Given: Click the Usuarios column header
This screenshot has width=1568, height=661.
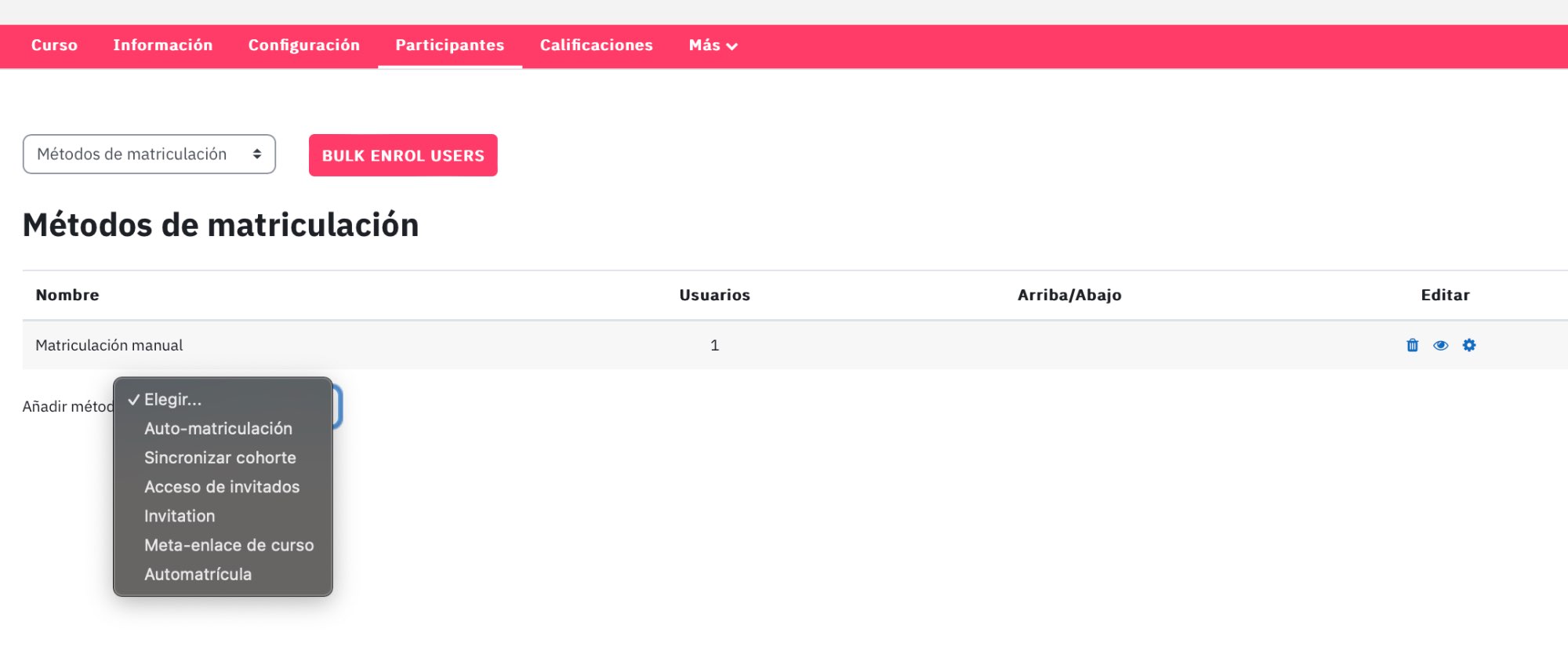Looking at the screenshot, I should click(714, 295).
